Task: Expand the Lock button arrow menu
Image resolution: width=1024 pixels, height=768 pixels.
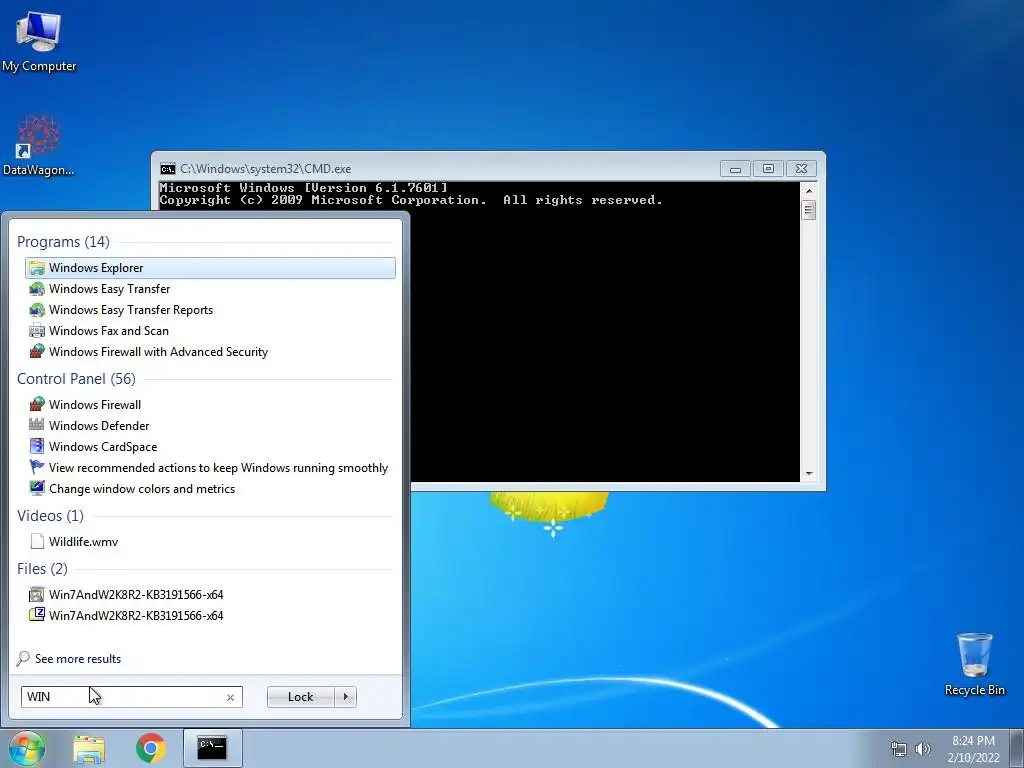Action: [345, 697]
